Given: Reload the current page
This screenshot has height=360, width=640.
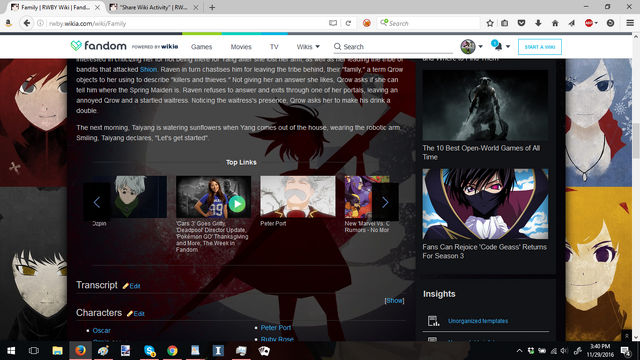Looking at the screenshot, I should 348,23.
